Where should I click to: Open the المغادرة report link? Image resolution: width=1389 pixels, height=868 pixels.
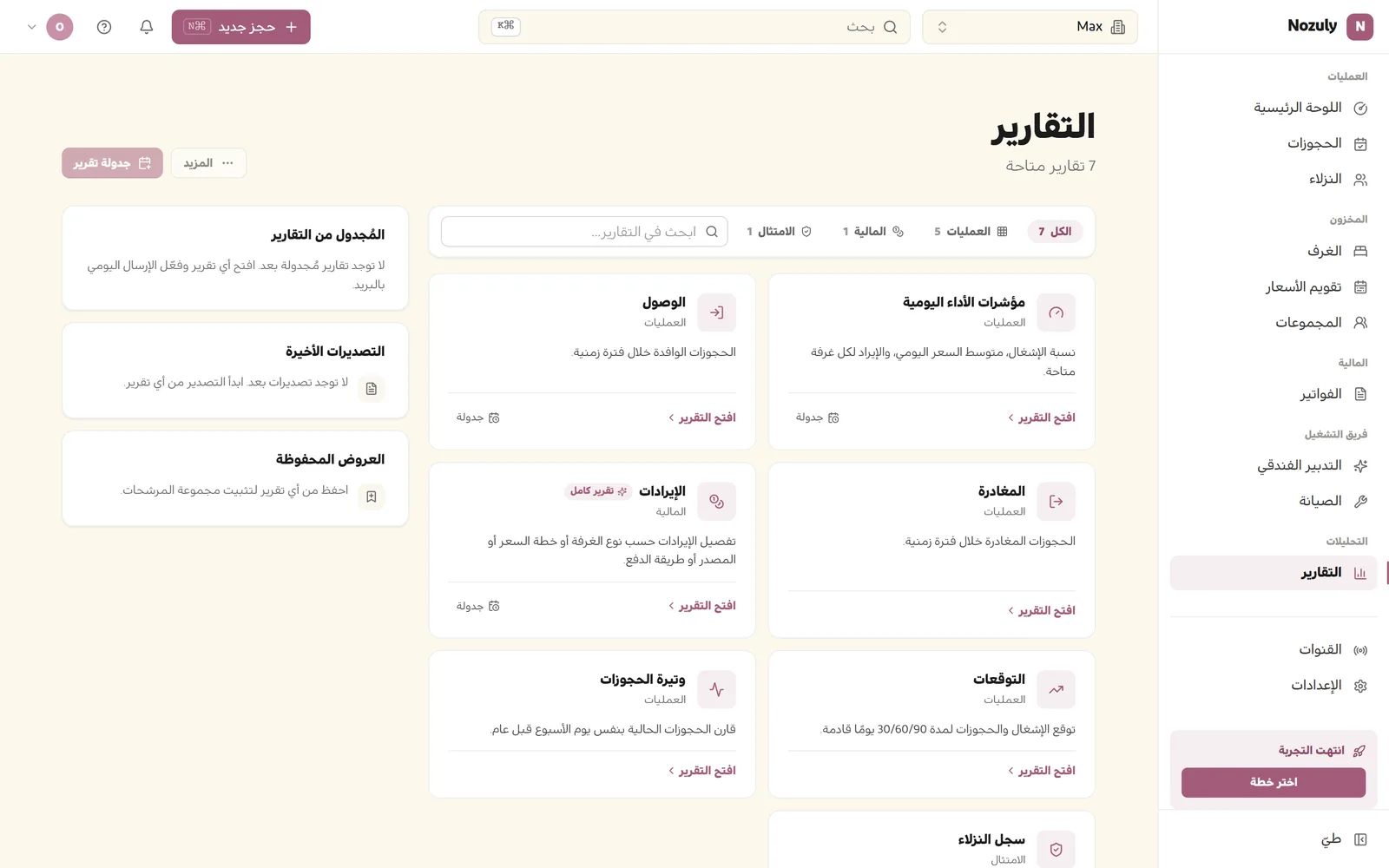point(1042,610)
